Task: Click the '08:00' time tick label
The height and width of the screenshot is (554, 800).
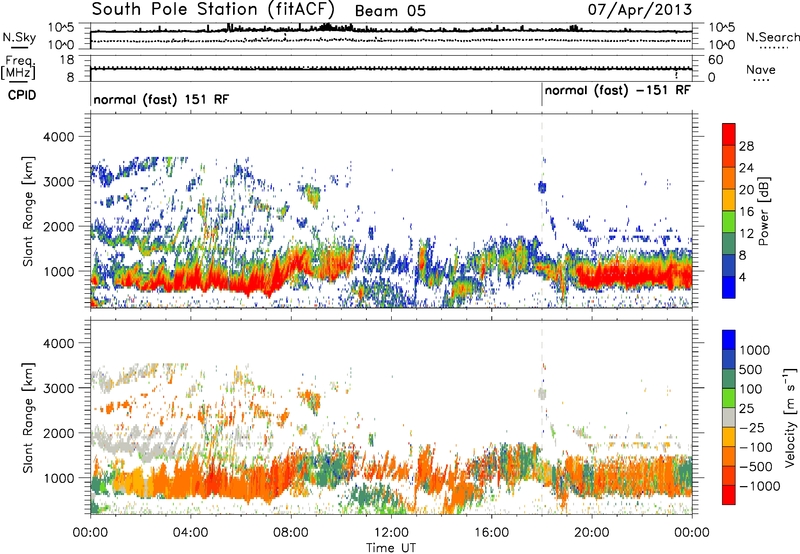Action: pyautogui.click(x=291, y=533)
